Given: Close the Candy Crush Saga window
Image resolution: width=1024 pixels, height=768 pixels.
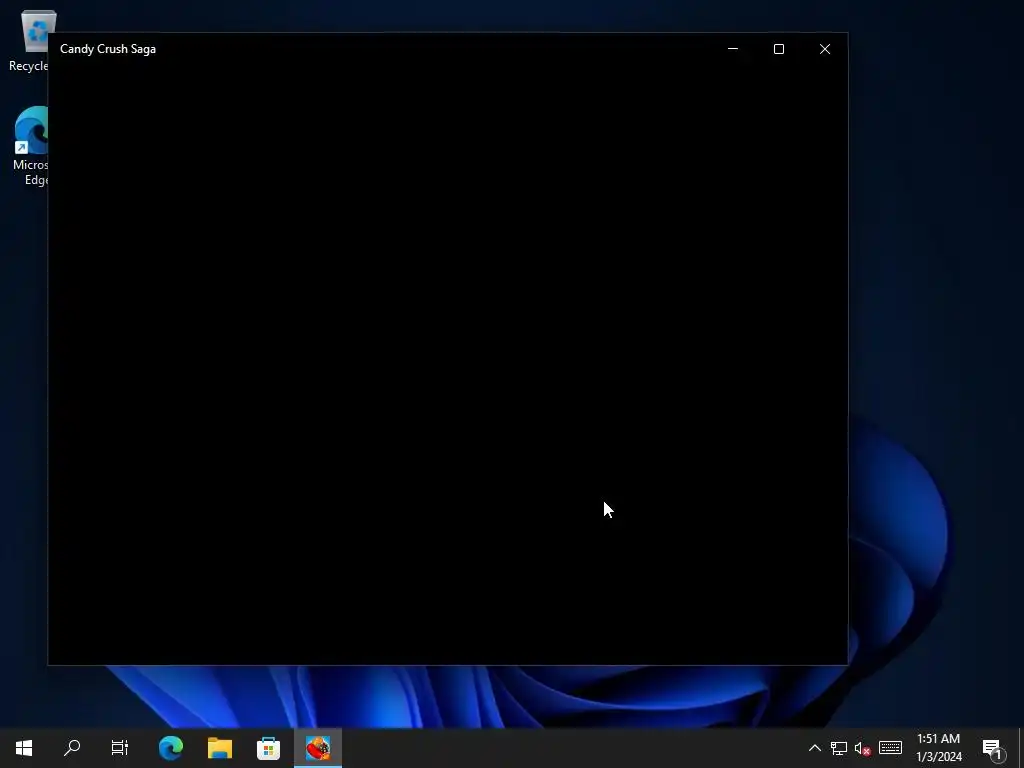Looking at the screenshot, I should (x=825, y=49).
